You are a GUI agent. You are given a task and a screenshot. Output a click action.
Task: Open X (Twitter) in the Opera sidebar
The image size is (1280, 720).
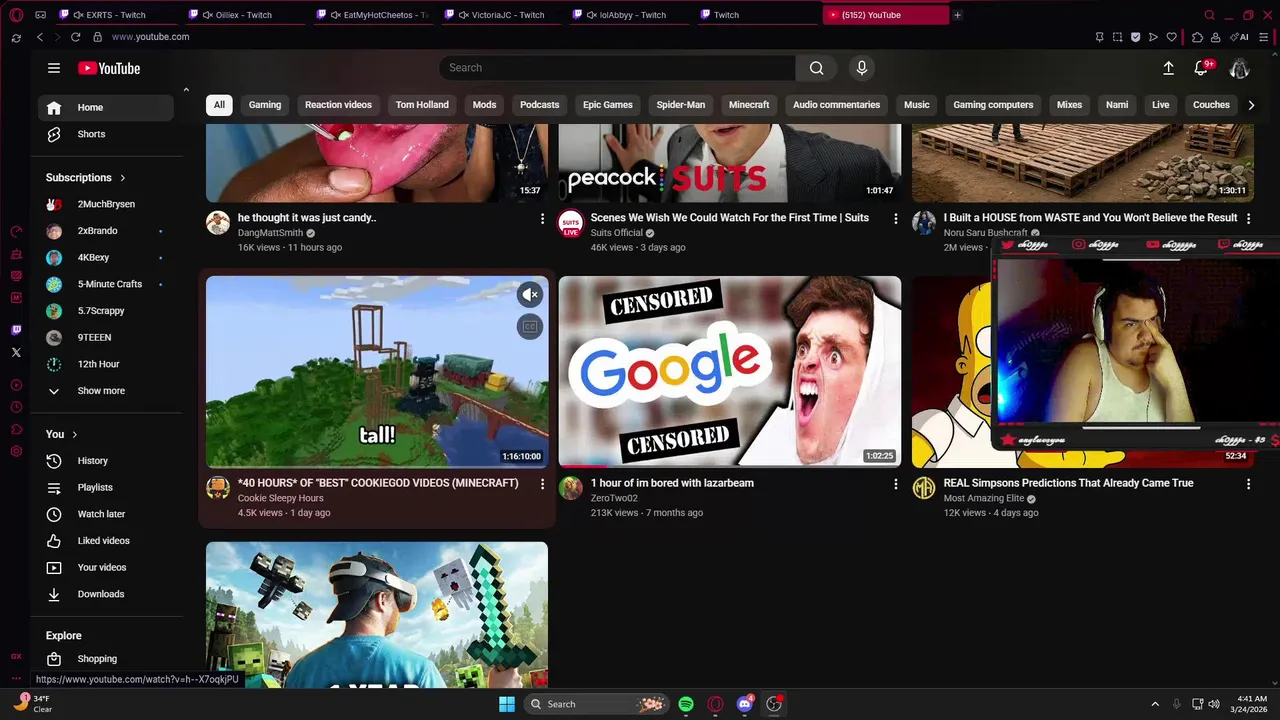coord(16,352)
